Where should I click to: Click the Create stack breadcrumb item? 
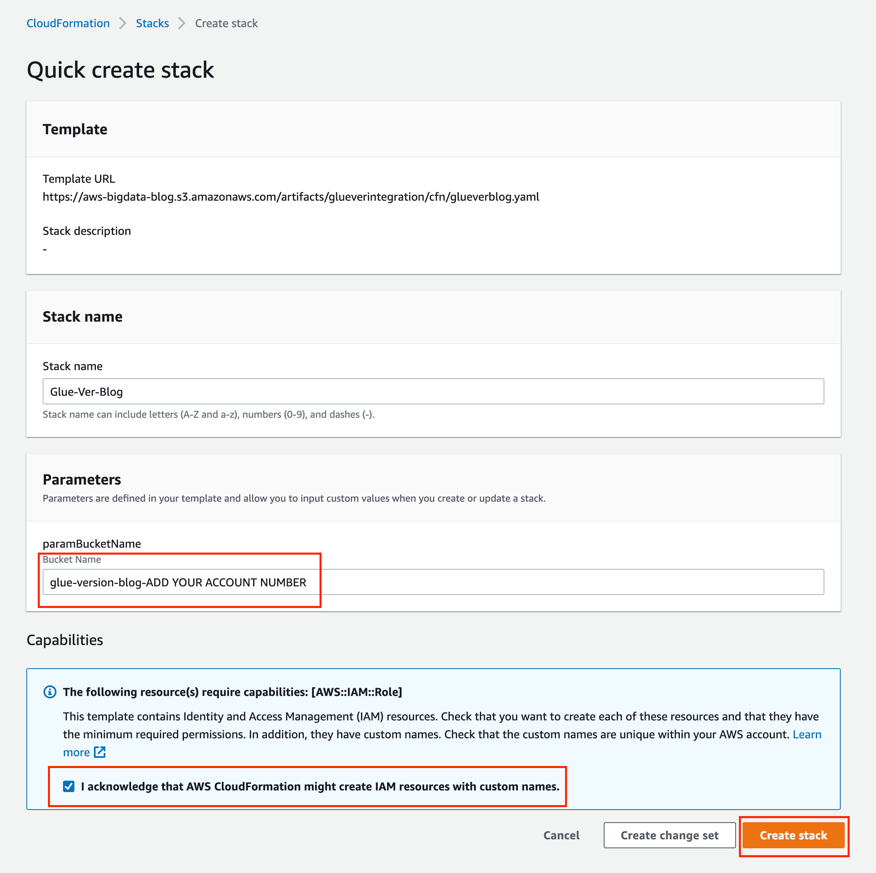tap(226, 23)
